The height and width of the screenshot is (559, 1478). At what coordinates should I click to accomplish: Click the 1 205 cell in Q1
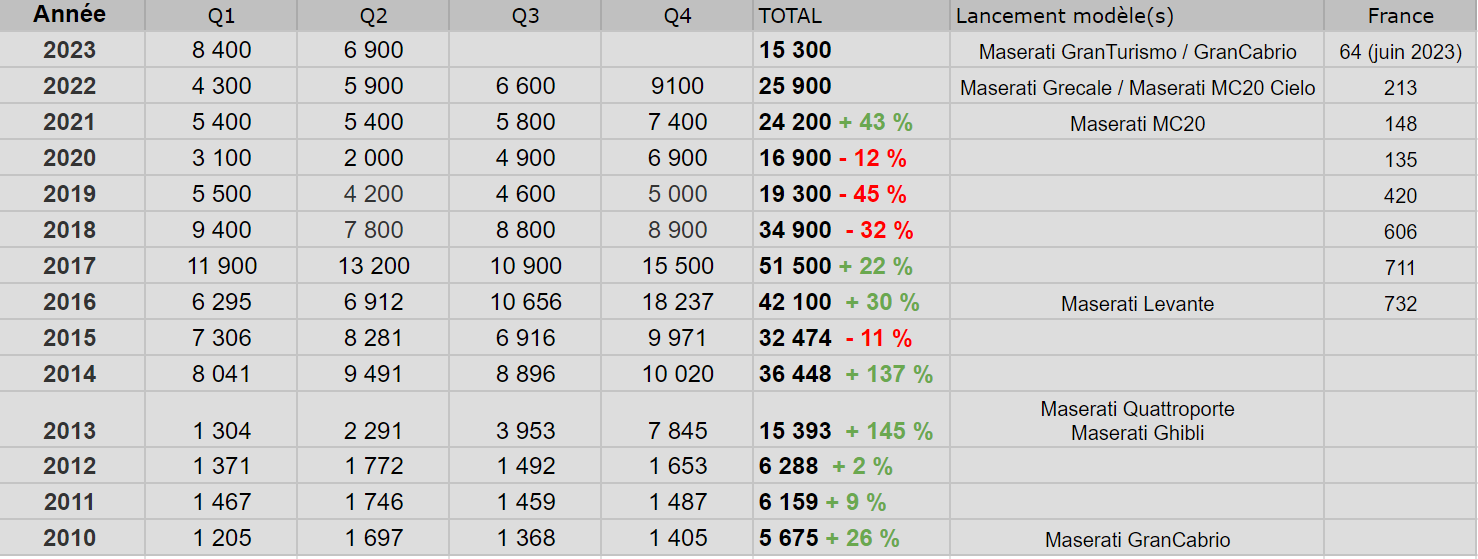(x=221, y=538)
